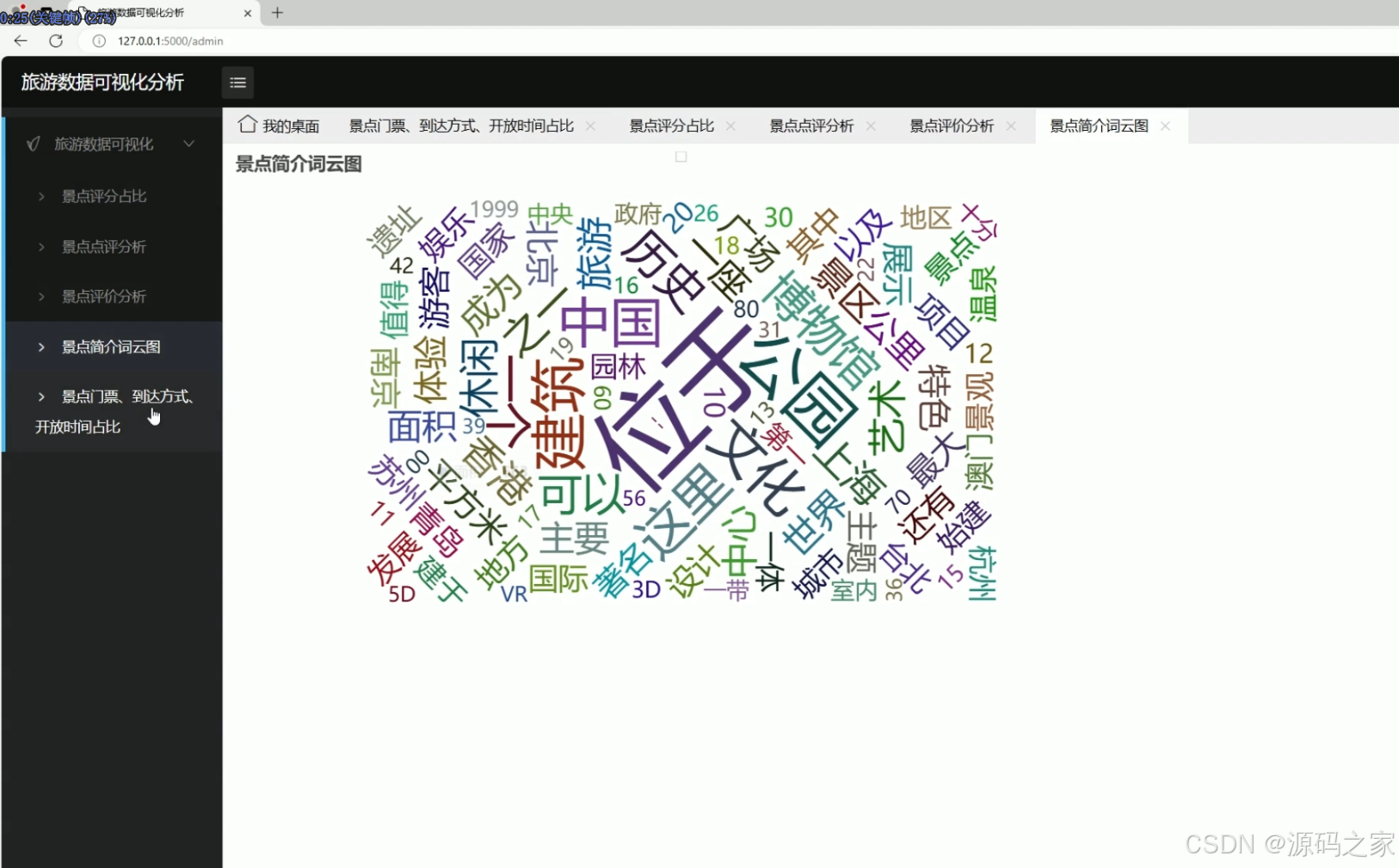This screenshot has height=868, width=1399.
Task: Open a new browser tab with plus icon
Action: (276, 13)
